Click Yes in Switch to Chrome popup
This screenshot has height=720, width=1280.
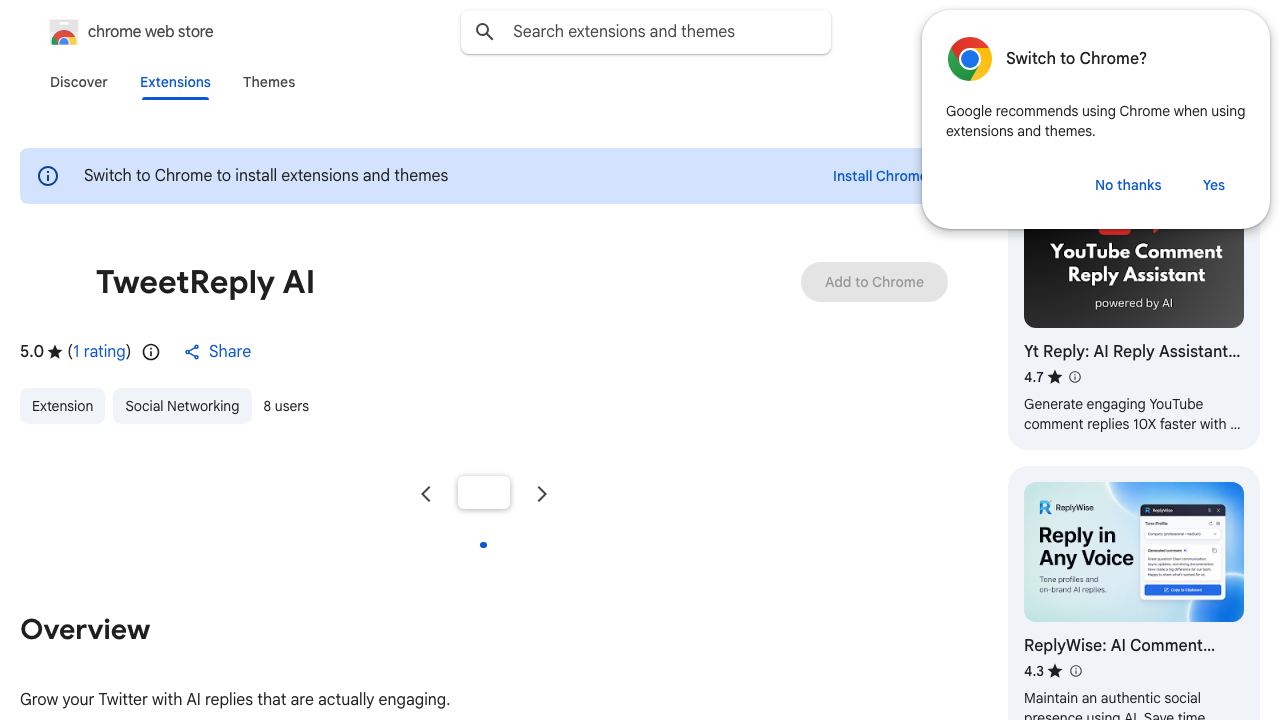[1214, 185]
